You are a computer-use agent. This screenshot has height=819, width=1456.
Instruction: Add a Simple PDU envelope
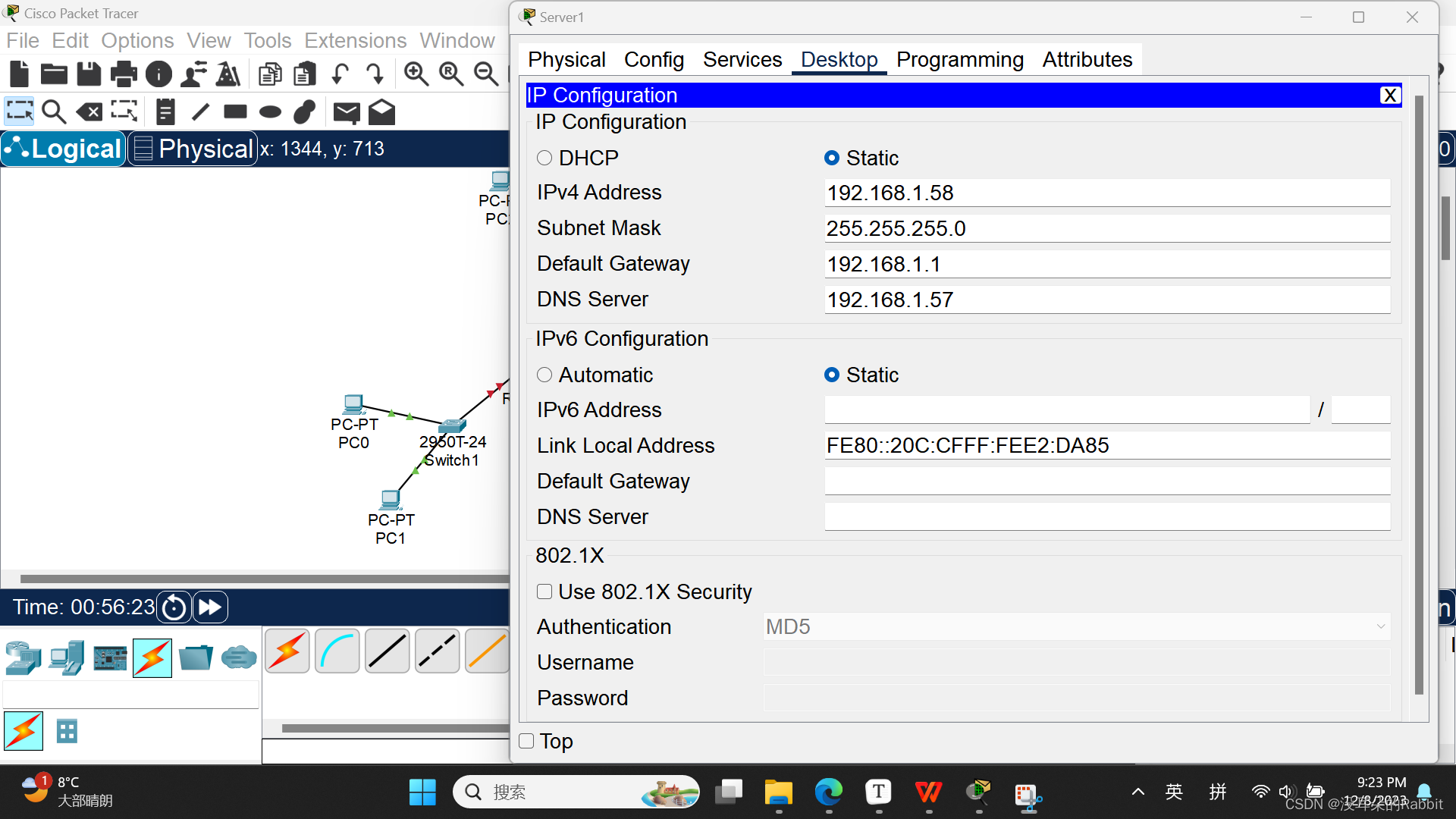coord(347,112)
